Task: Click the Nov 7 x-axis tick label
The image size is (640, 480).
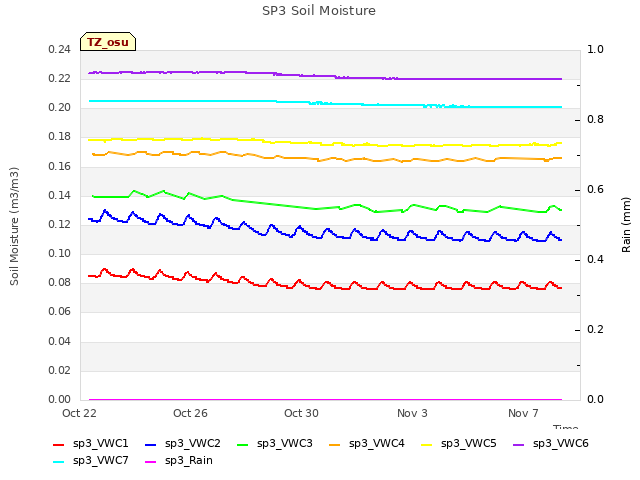Action: tap(523, 413)
